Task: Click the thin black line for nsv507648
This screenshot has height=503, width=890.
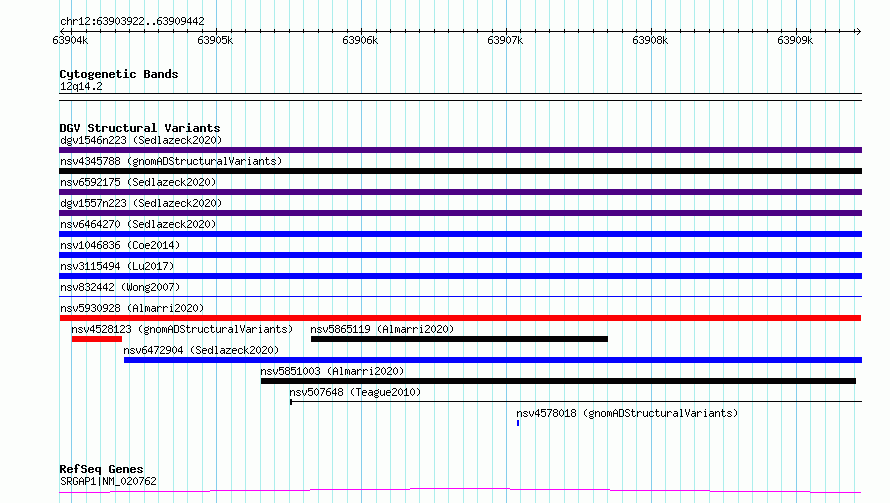Action: 576,402
